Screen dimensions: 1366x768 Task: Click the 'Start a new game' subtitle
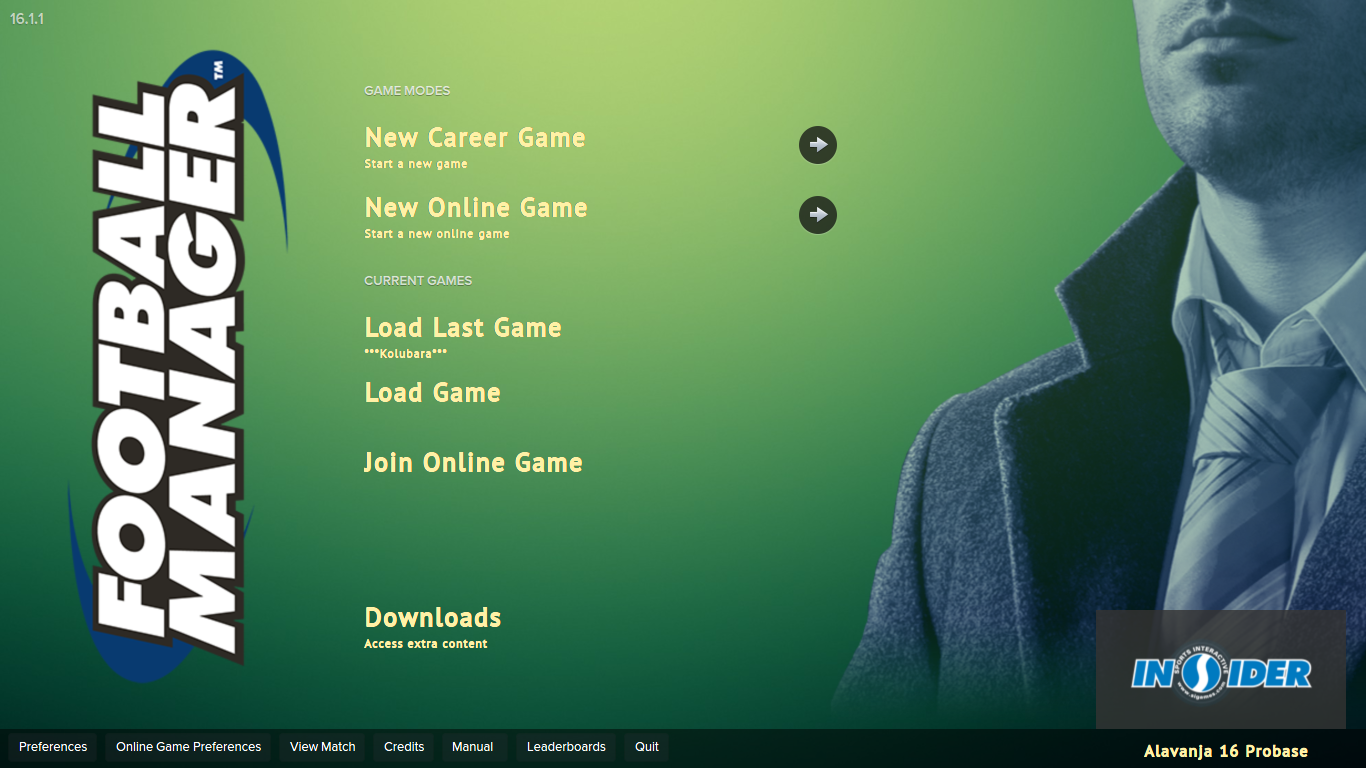pos(416,164)
